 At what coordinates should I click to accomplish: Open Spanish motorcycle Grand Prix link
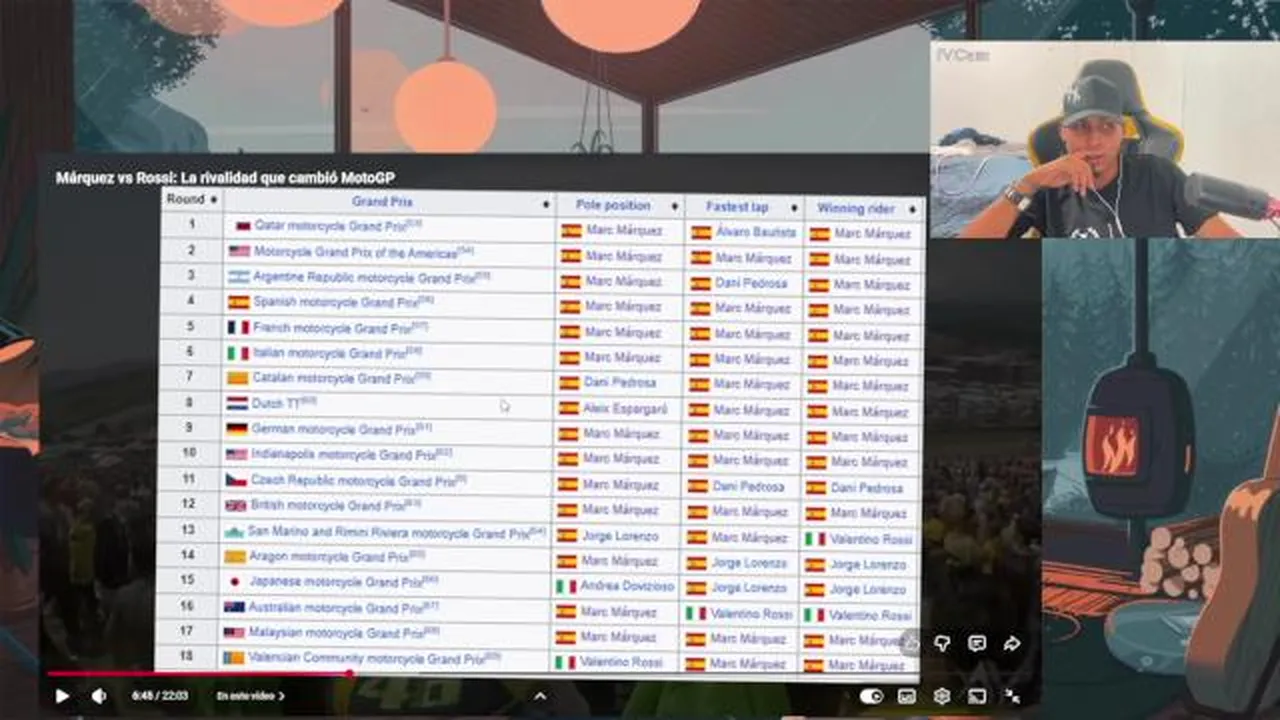click(x=335, y=302)
